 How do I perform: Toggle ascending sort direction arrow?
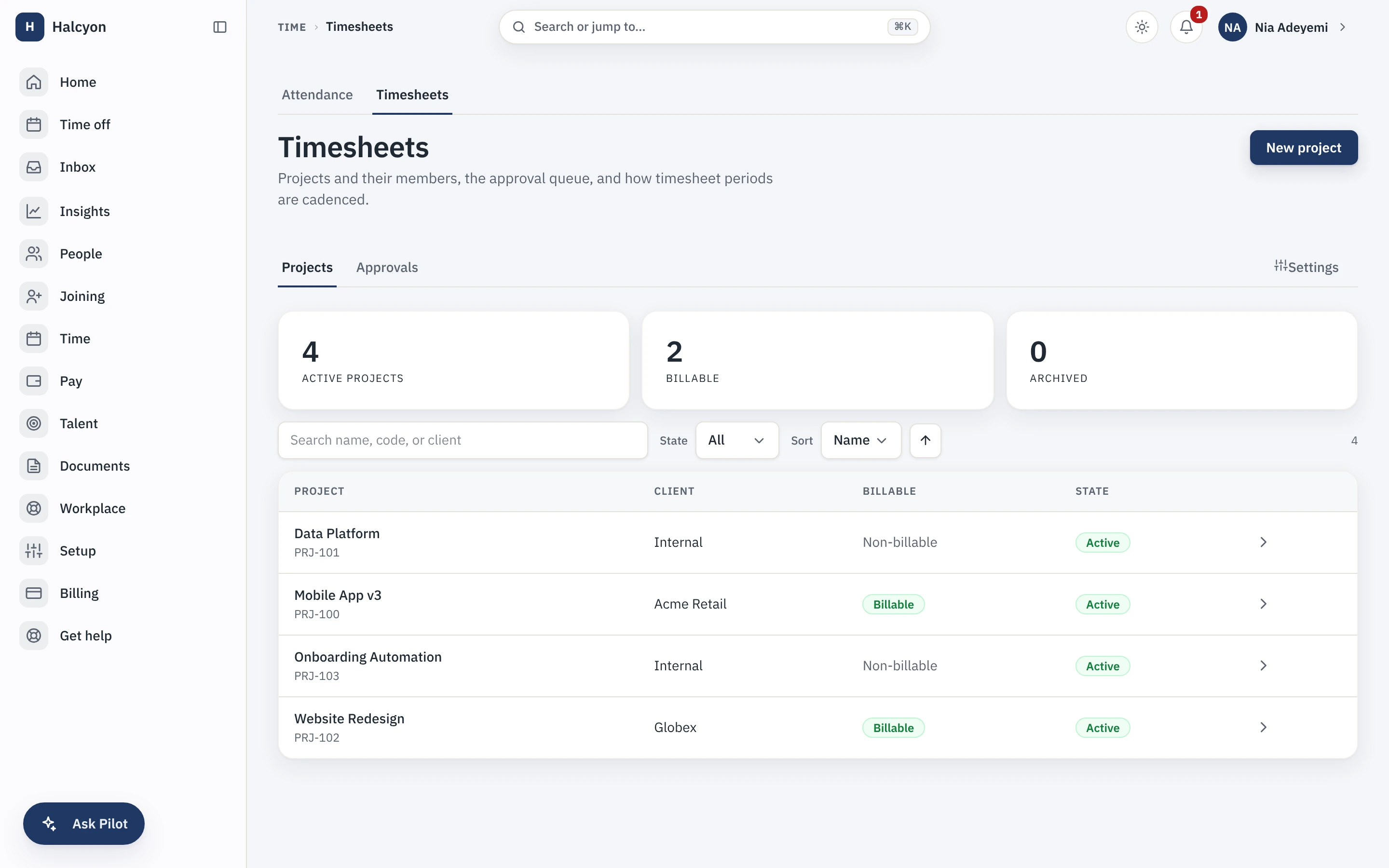pos(925,440)
